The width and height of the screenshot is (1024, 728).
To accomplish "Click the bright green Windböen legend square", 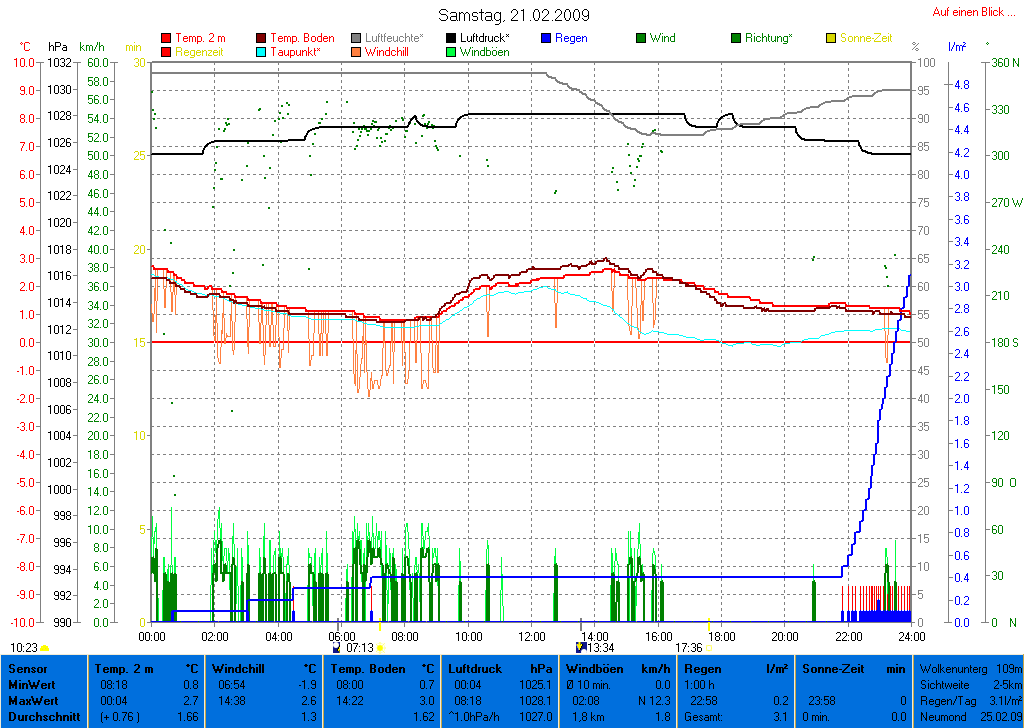I will [x=451, y=51].
